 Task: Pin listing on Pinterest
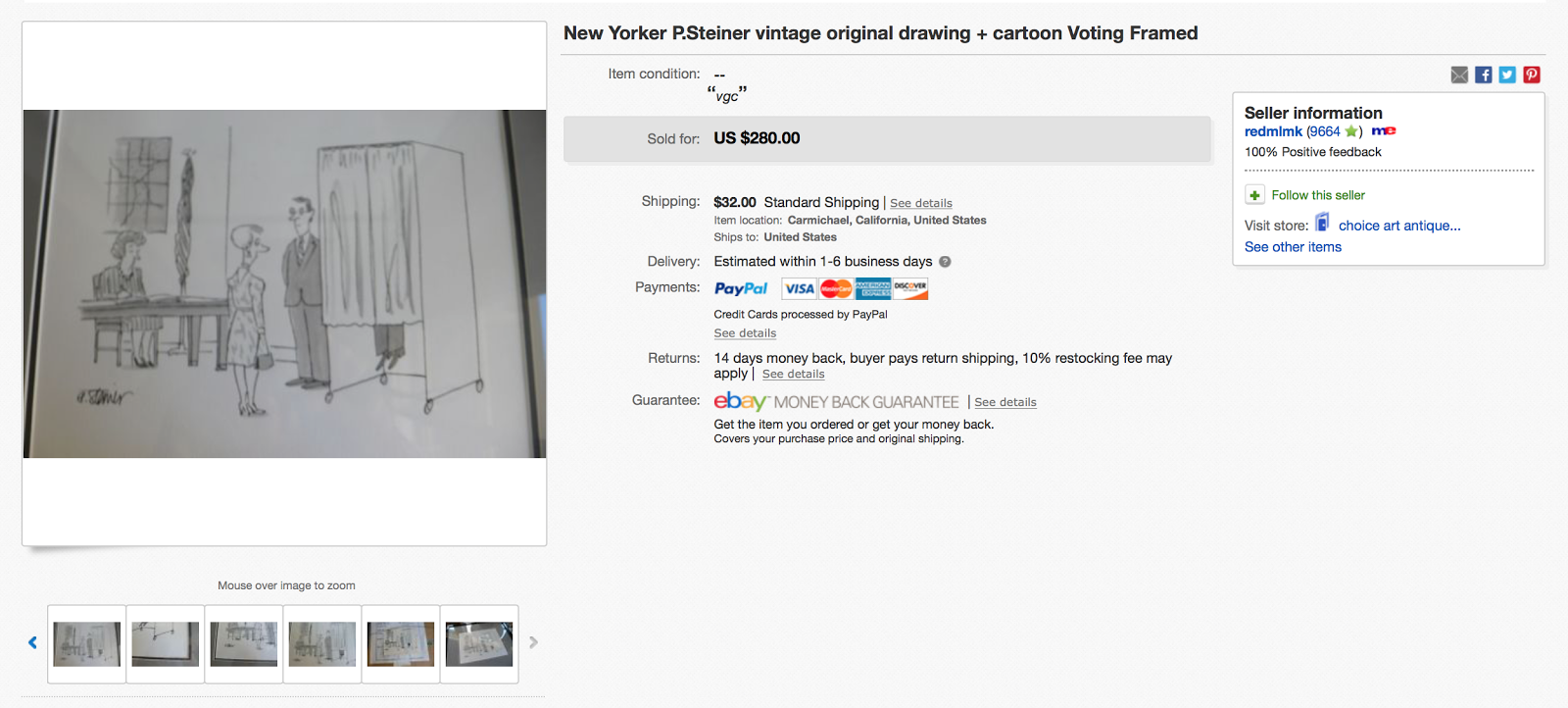click(1532, 76)
